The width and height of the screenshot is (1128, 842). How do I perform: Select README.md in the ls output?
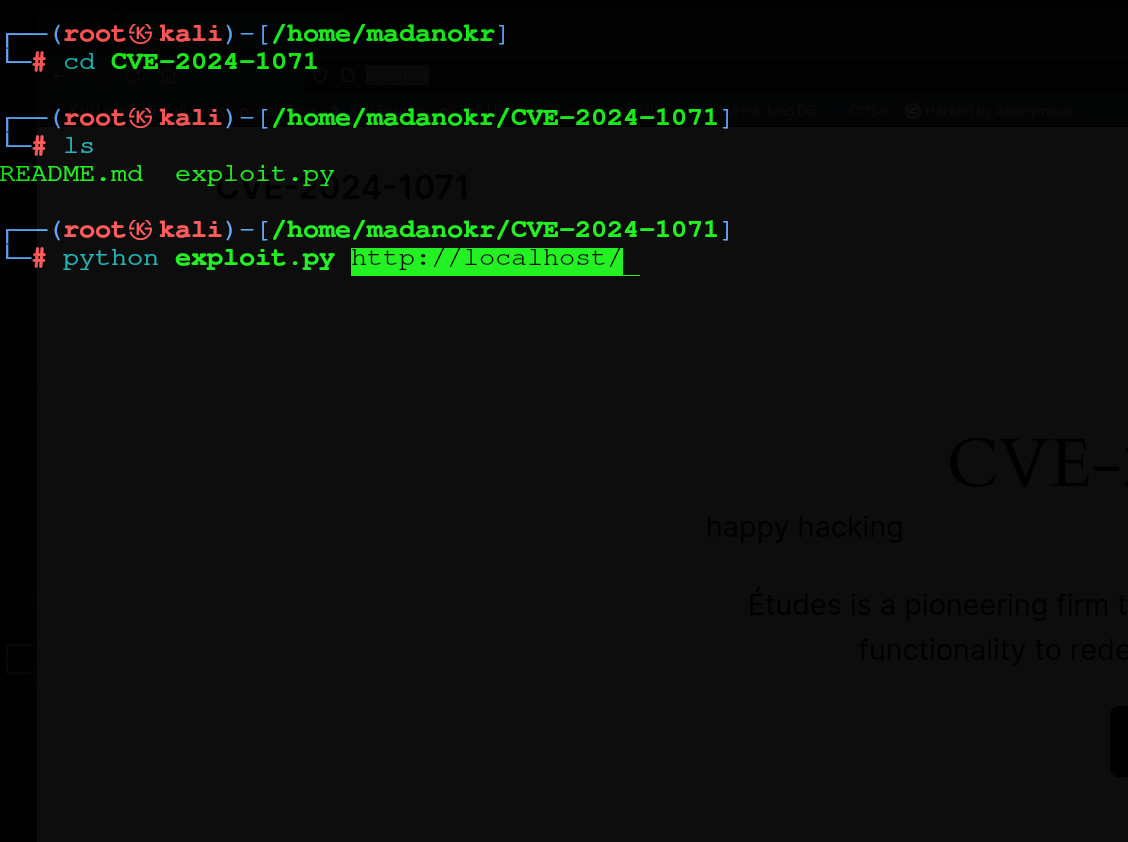pos(71,174)
